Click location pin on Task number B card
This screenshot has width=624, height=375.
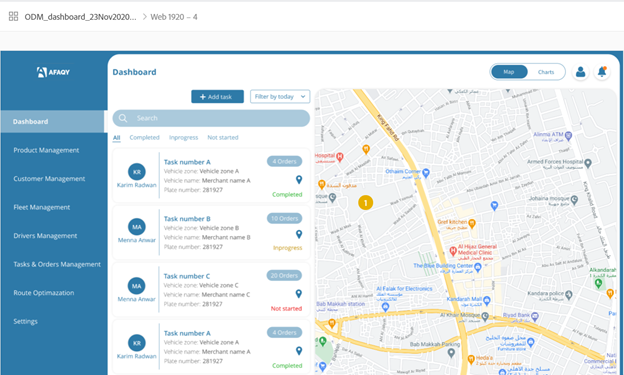coord(299,234)
